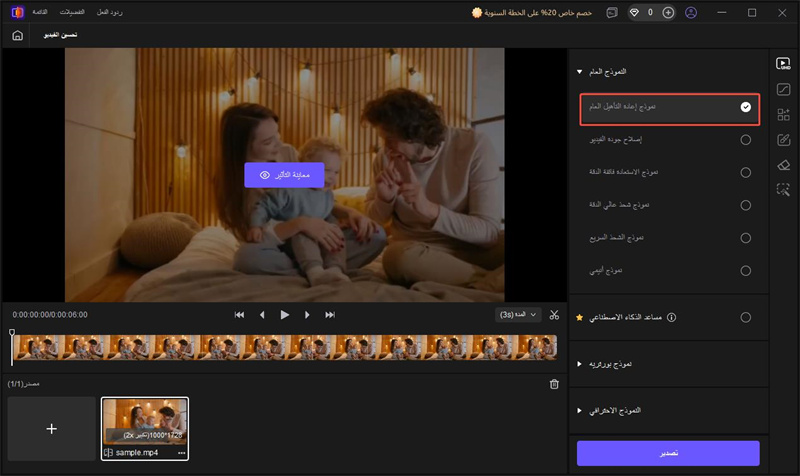Open the UHD video enhancer sidebar icon
The width and height of the screenshot is (800, 476).
(x=783, y=63)
